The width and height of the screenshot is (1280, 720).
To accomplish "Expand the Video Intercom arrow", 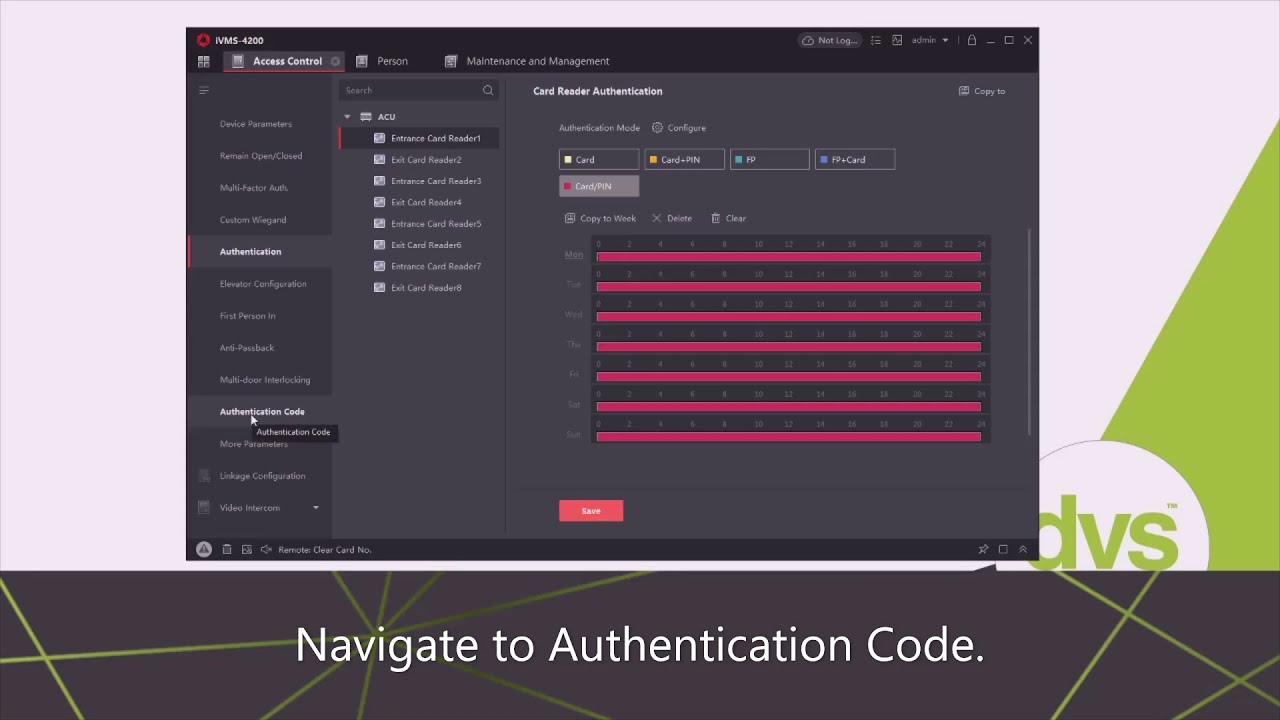I will point(316,508).
